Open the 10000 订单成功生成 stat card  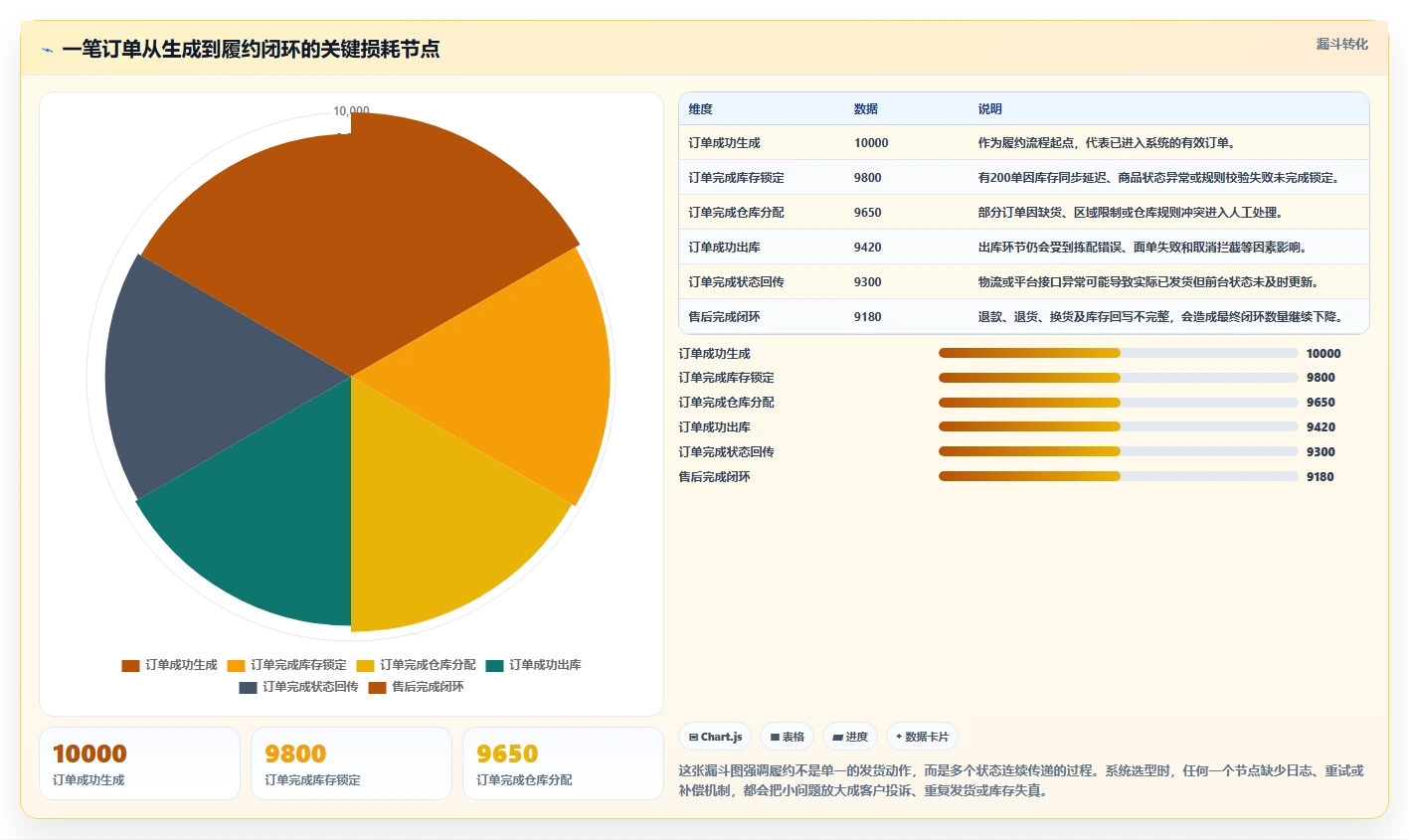click(139, 763)
